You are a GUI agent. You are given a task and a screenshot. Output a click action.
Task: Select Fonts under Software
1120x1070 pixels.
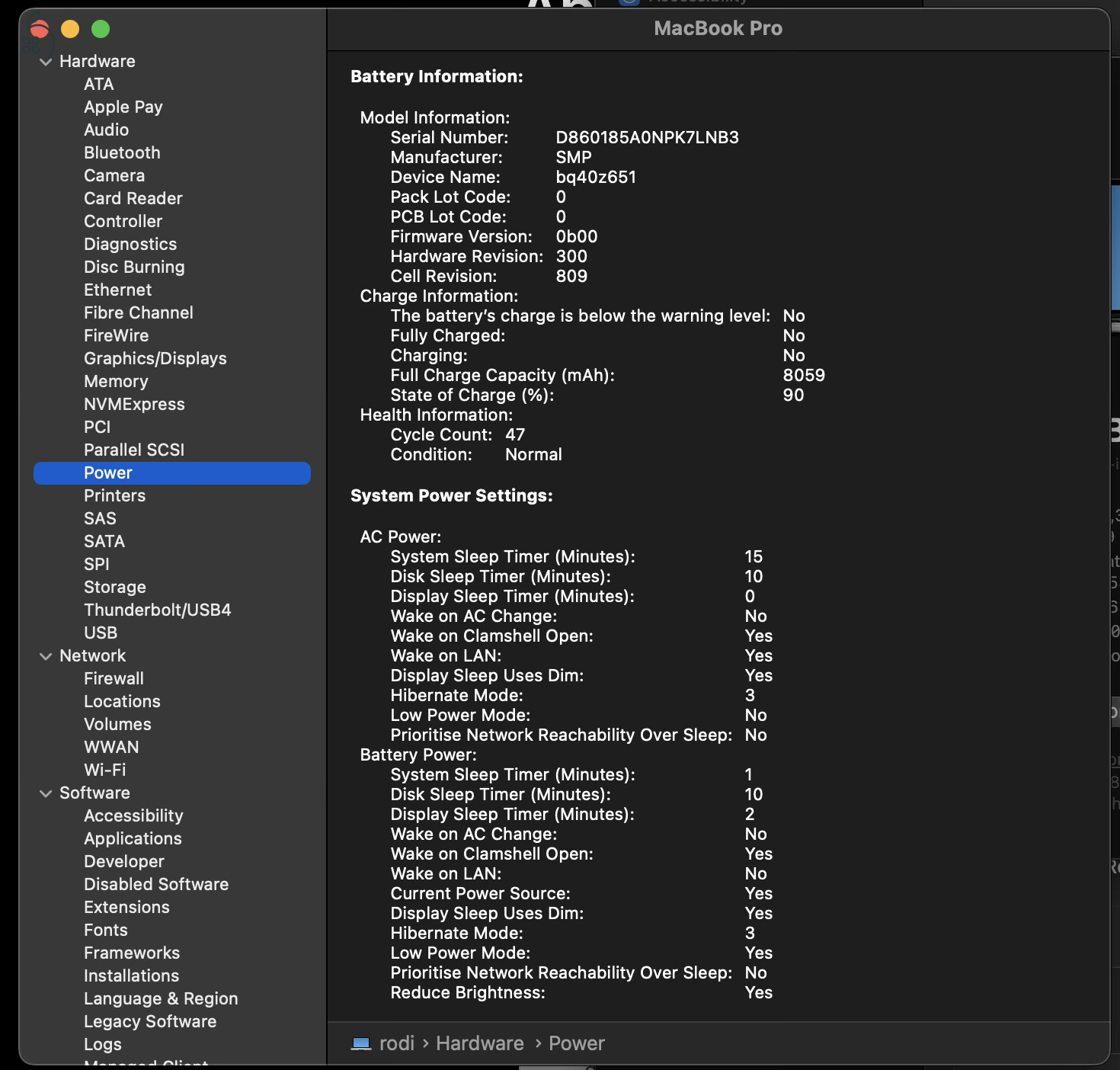pyautogui.click(x=106, y=930)
